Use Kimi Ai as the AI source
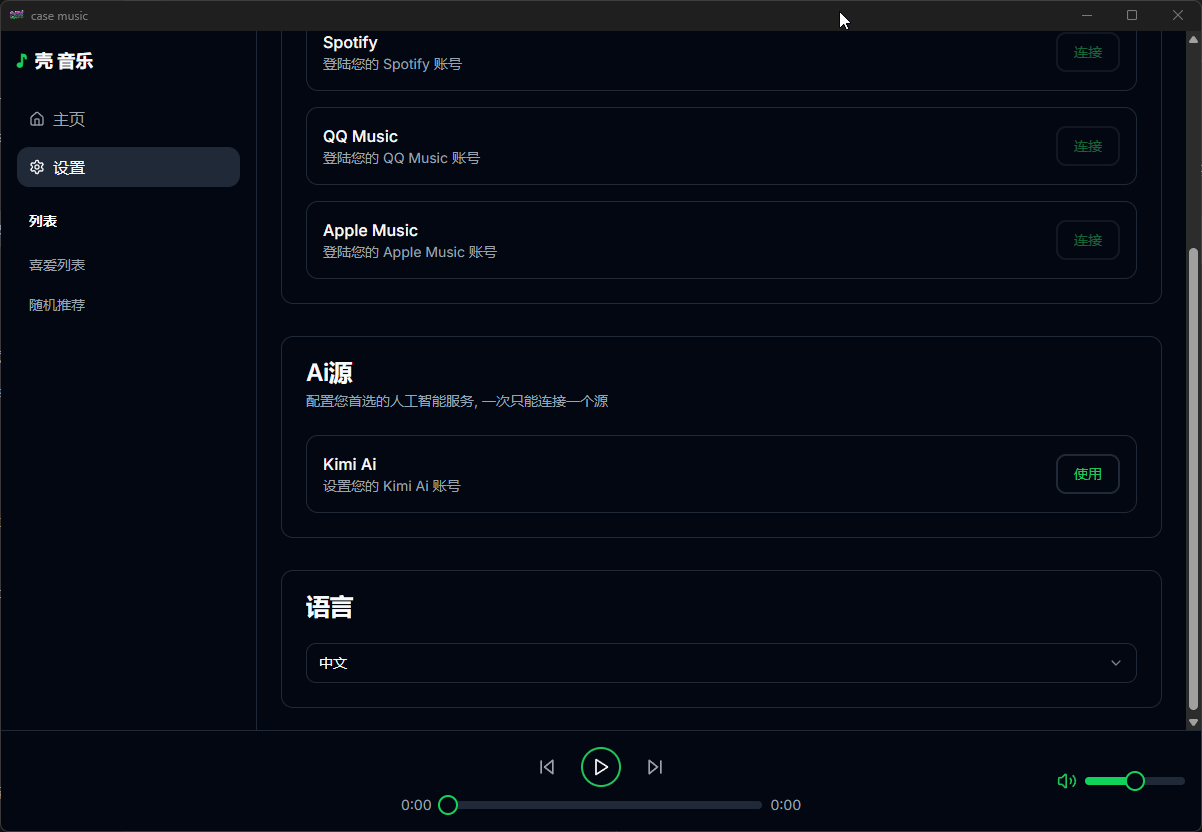The image size is (1202, 832). click(1087, 474)
